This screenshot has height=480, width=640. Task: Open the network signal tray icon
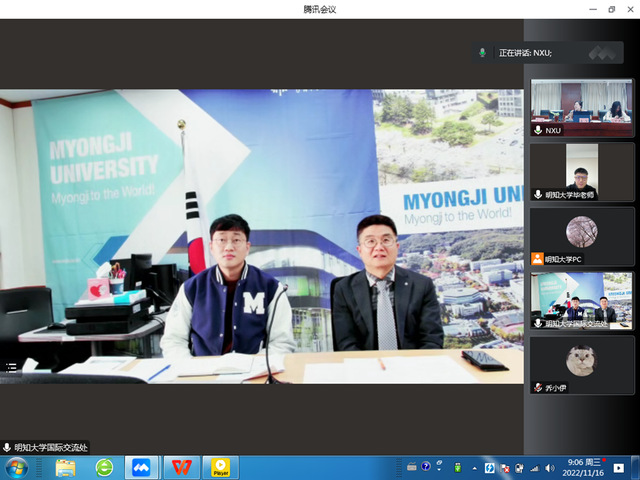(x=535, y=468)
